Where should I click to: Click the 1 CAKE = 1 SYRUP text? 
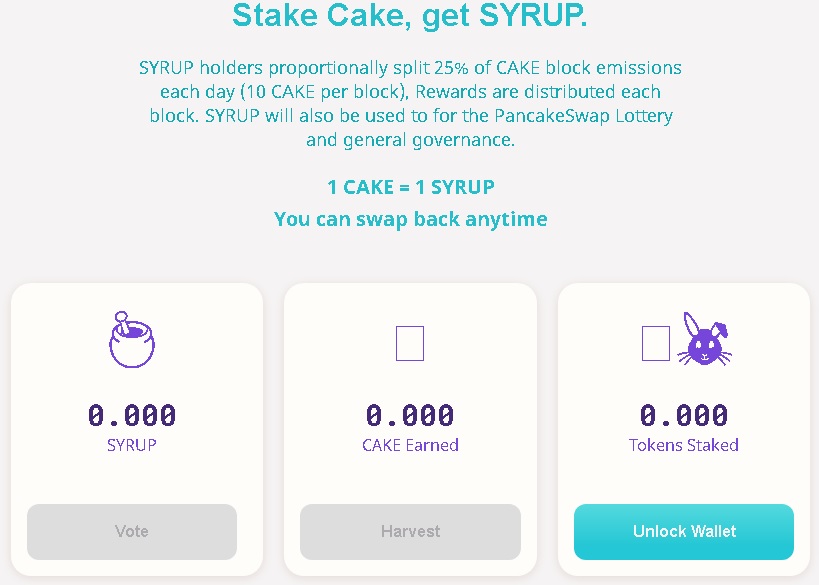tap(411, 187)
